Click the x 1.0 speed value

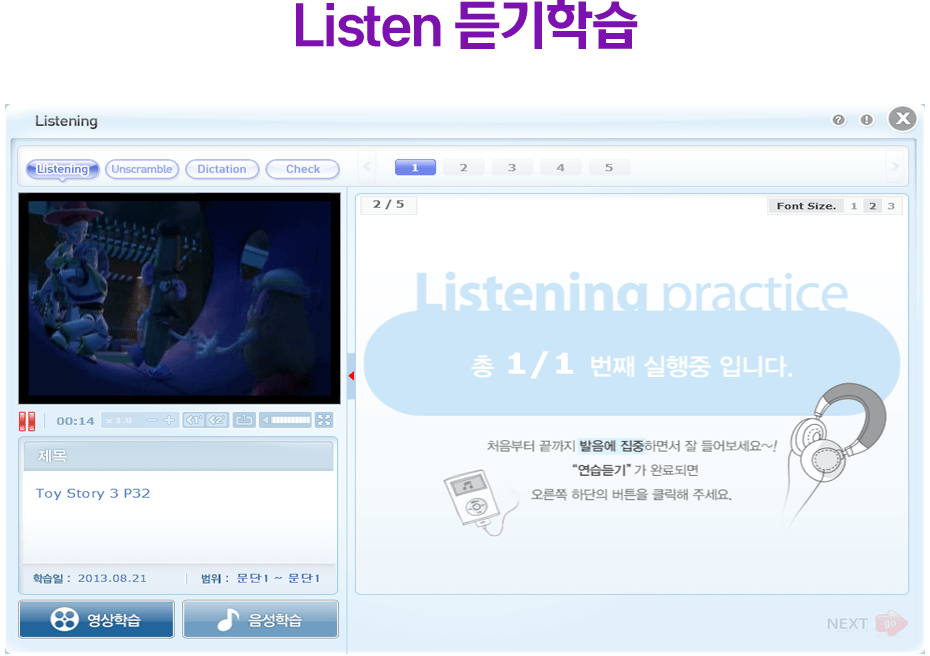[119, 421]
